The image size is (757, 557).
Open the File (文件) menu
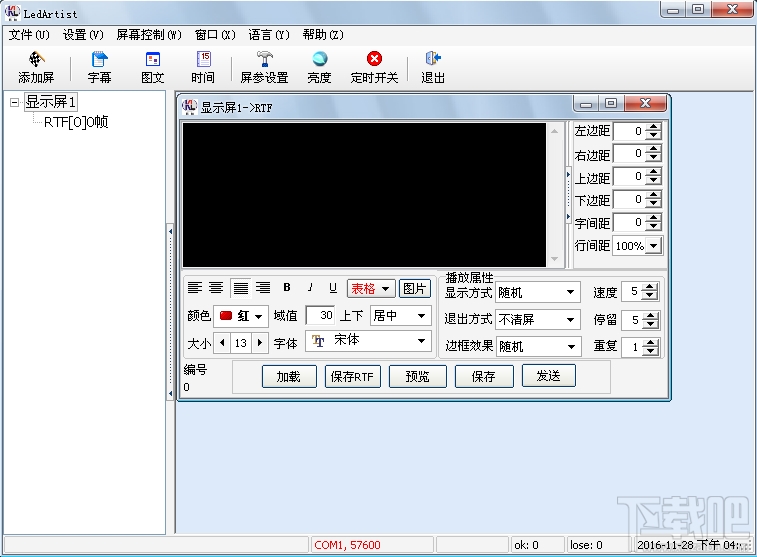click(x=29, y=35)
